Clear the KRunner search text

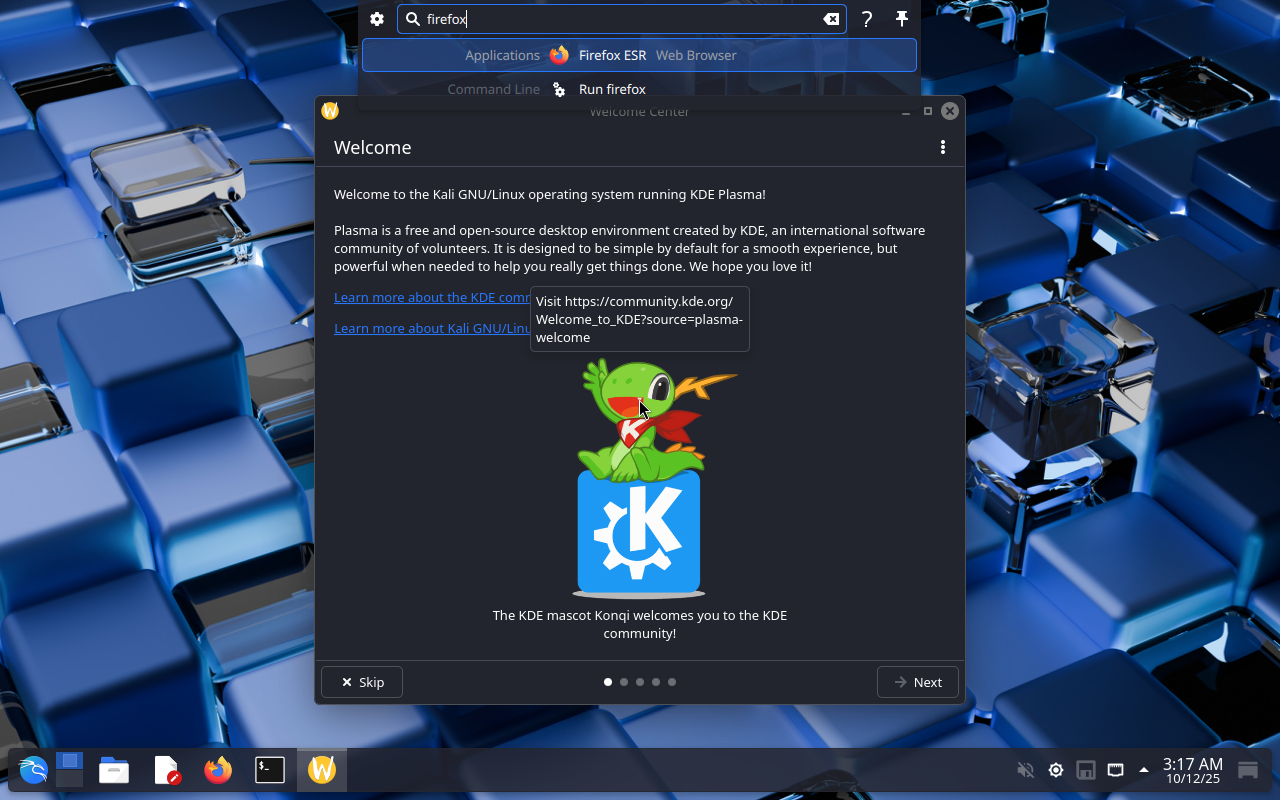coord(831,19)
